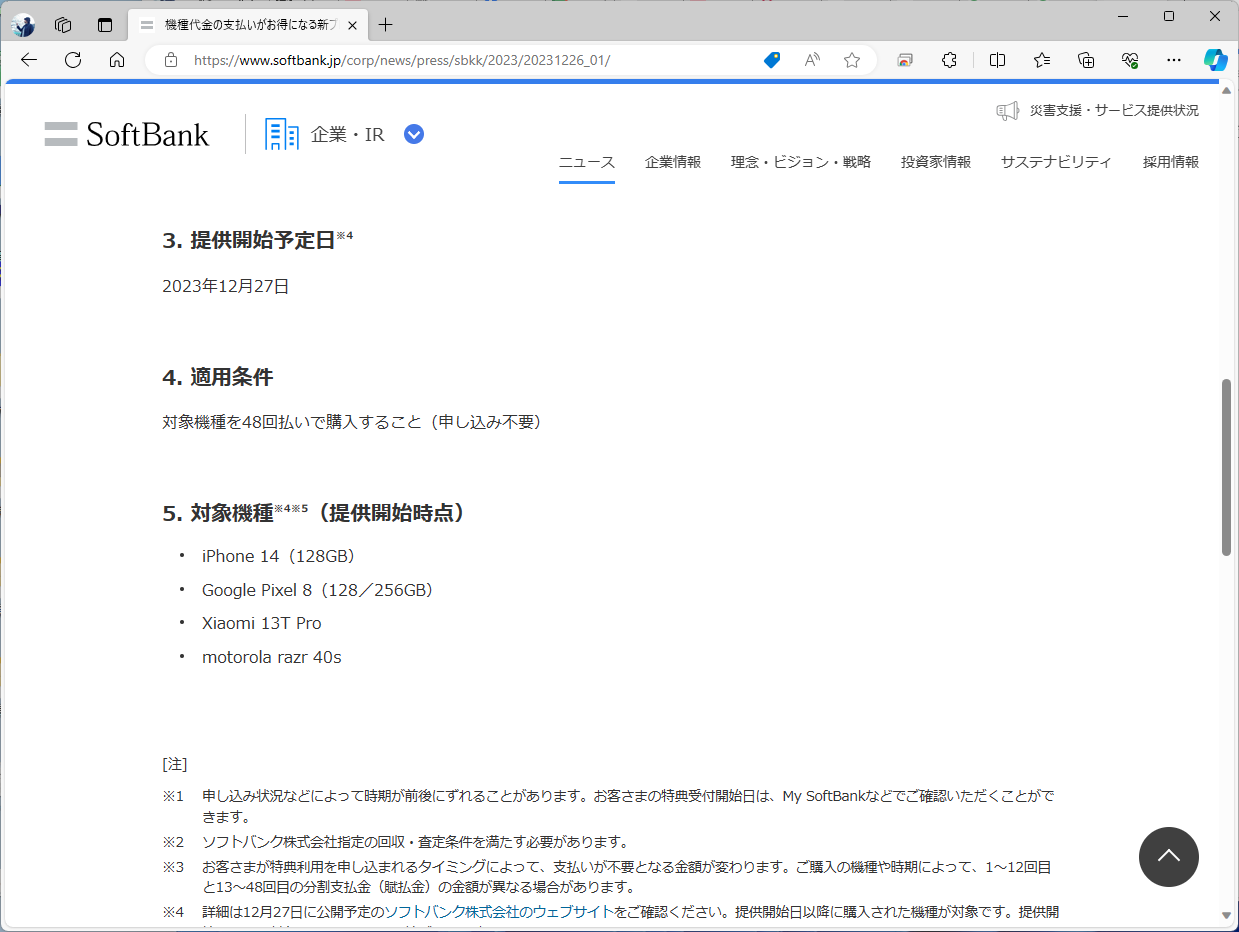1239x932 pixels.
Task: Expand the 企業・IR dropdown chevron
Action: click(414, 134)
